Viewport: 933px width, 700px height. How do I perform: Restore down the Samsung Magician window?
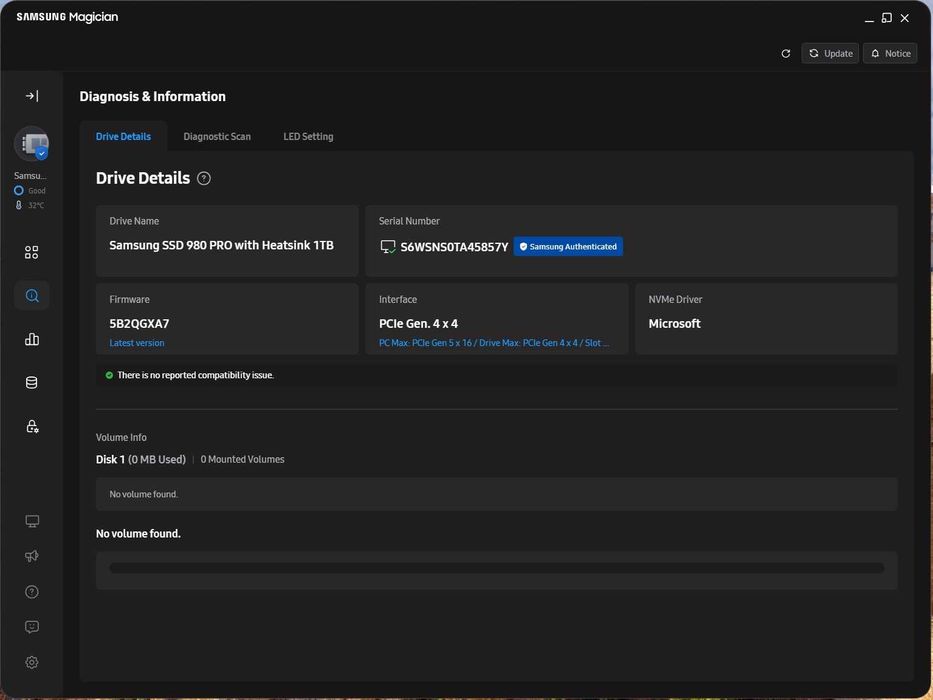pyautogui.click(x=887, y=18)
